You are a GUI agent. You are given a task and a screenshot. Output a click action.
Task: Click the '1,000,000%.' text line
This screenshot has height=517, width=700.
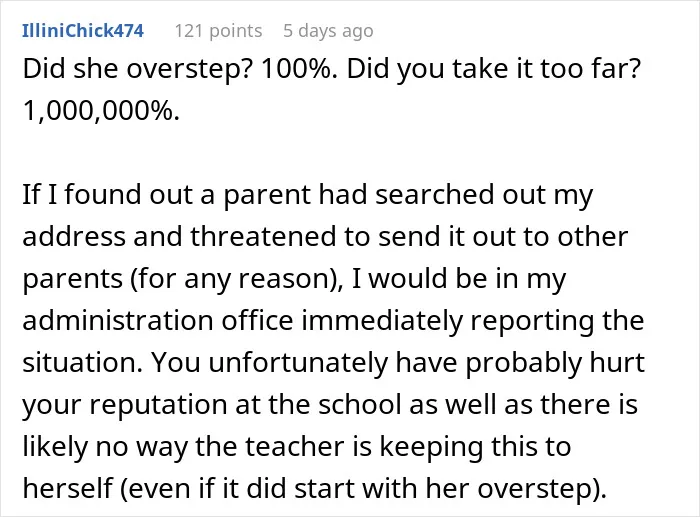[101, 111]
